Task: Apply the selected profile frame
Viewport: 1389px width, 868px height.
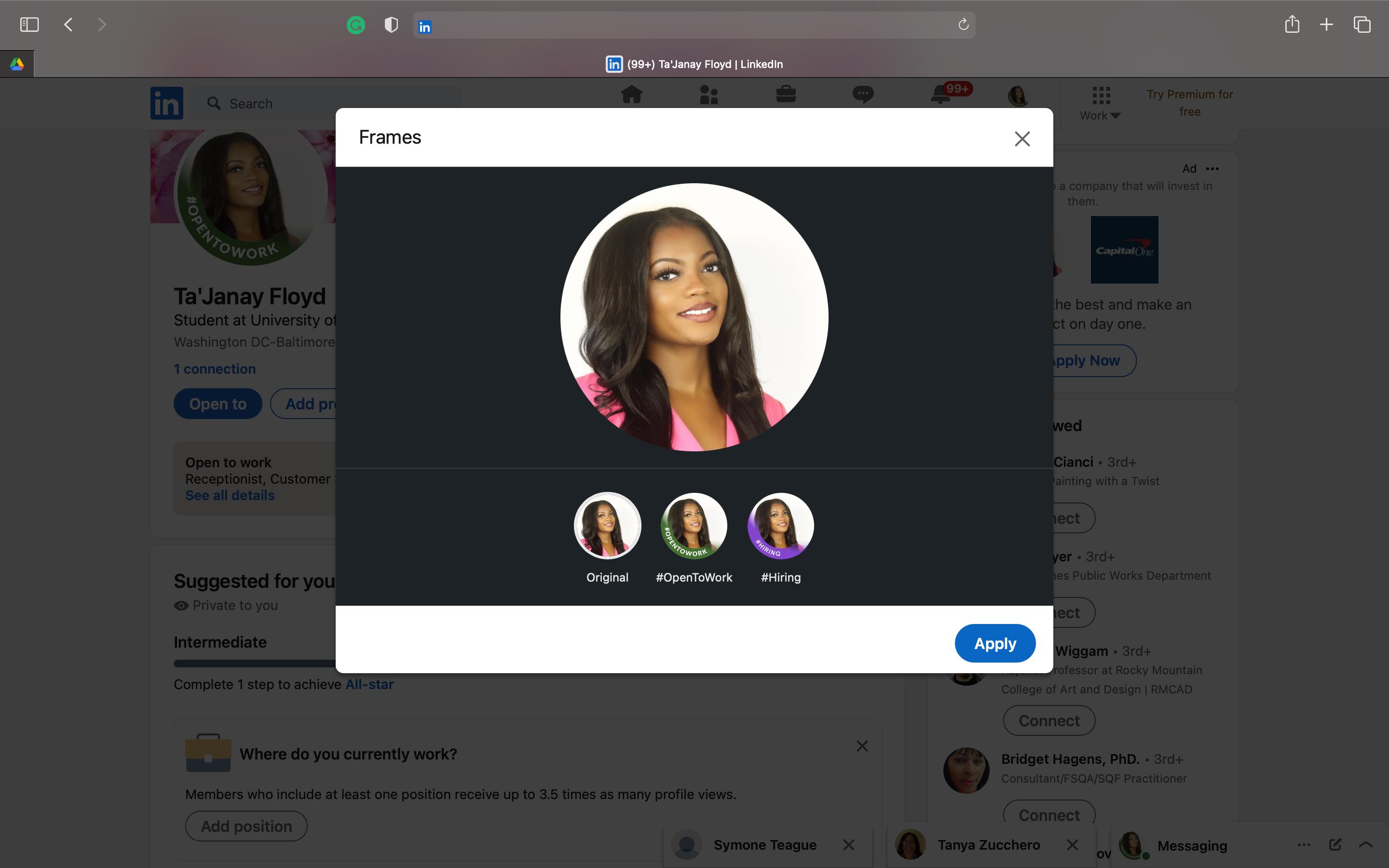Action: click(994, 643)
